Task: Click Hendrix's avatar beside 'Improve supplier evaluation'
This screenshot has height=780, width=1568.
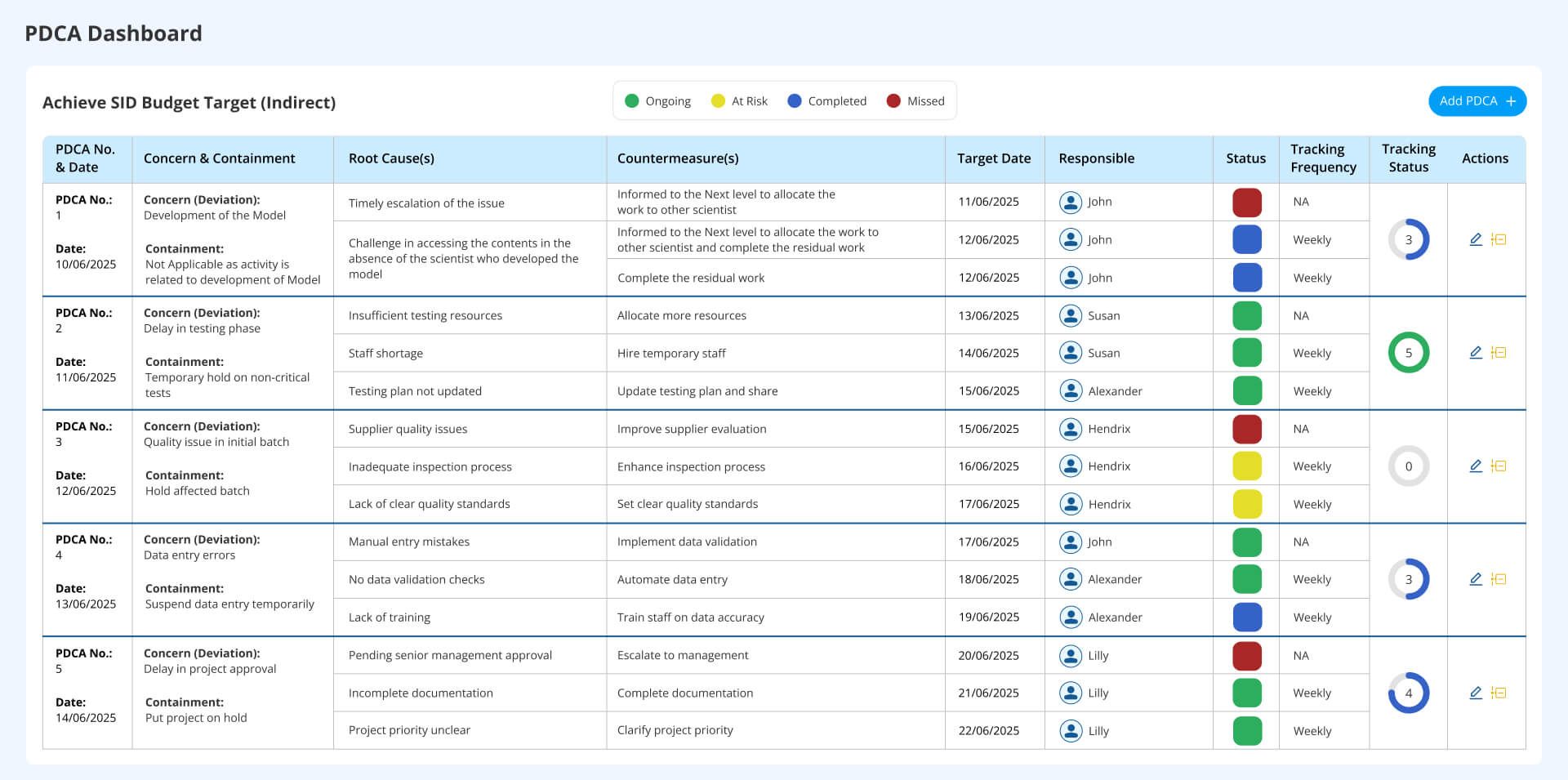Action: [1070, 429]
